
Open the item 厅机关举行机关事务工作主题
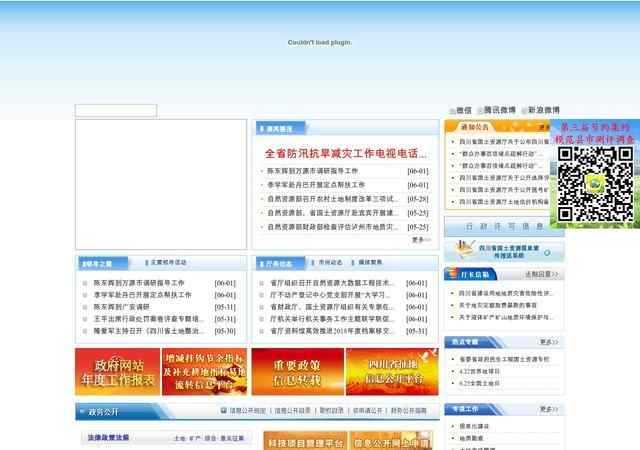[332, 319]
